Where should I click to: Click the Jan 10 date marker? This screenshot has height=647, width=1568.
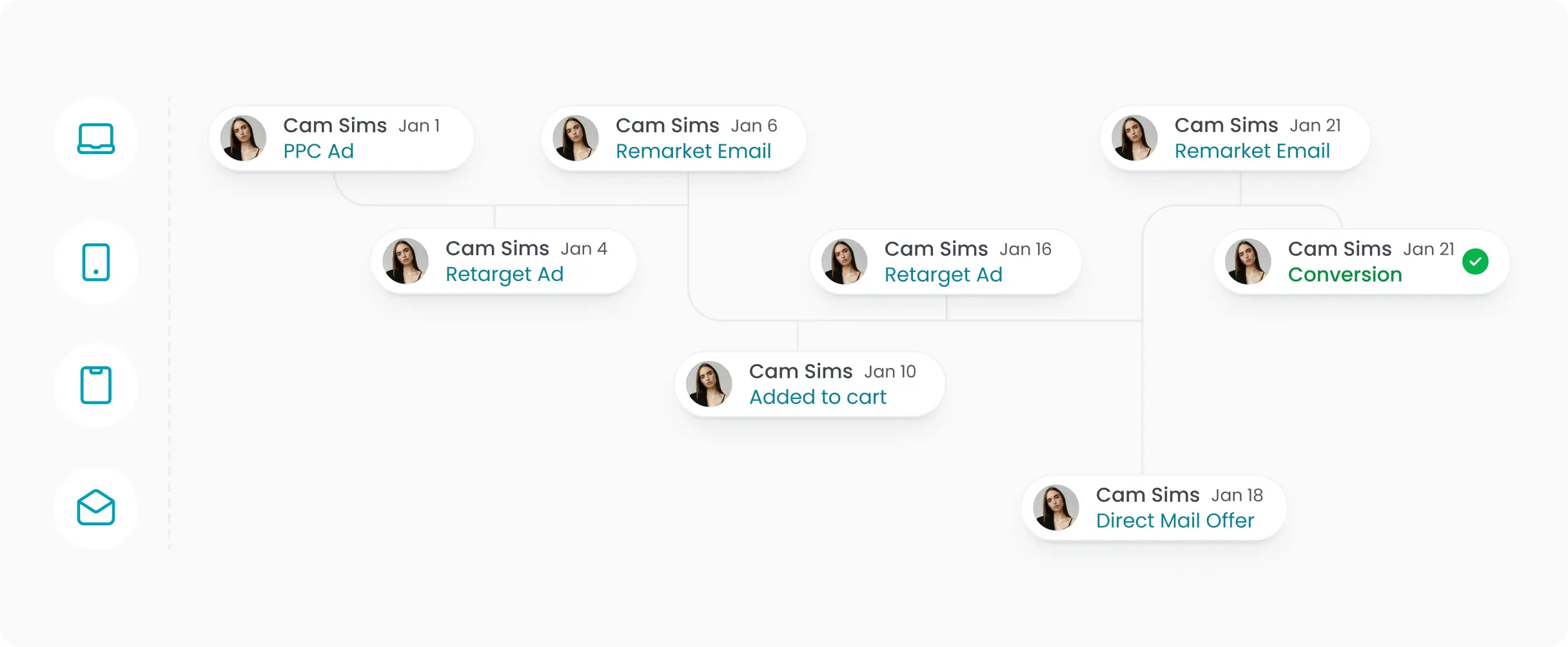[x=890, y=372]
